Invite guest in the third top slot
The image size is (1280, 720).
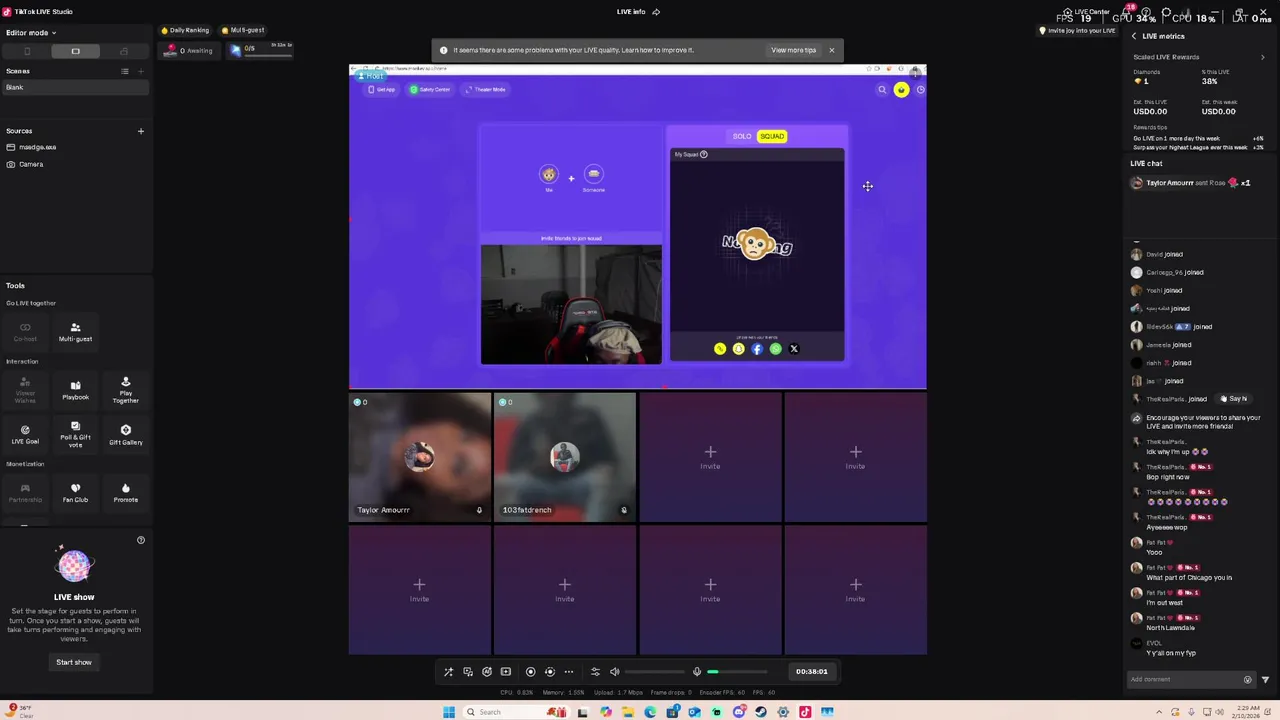pos(710,457)
